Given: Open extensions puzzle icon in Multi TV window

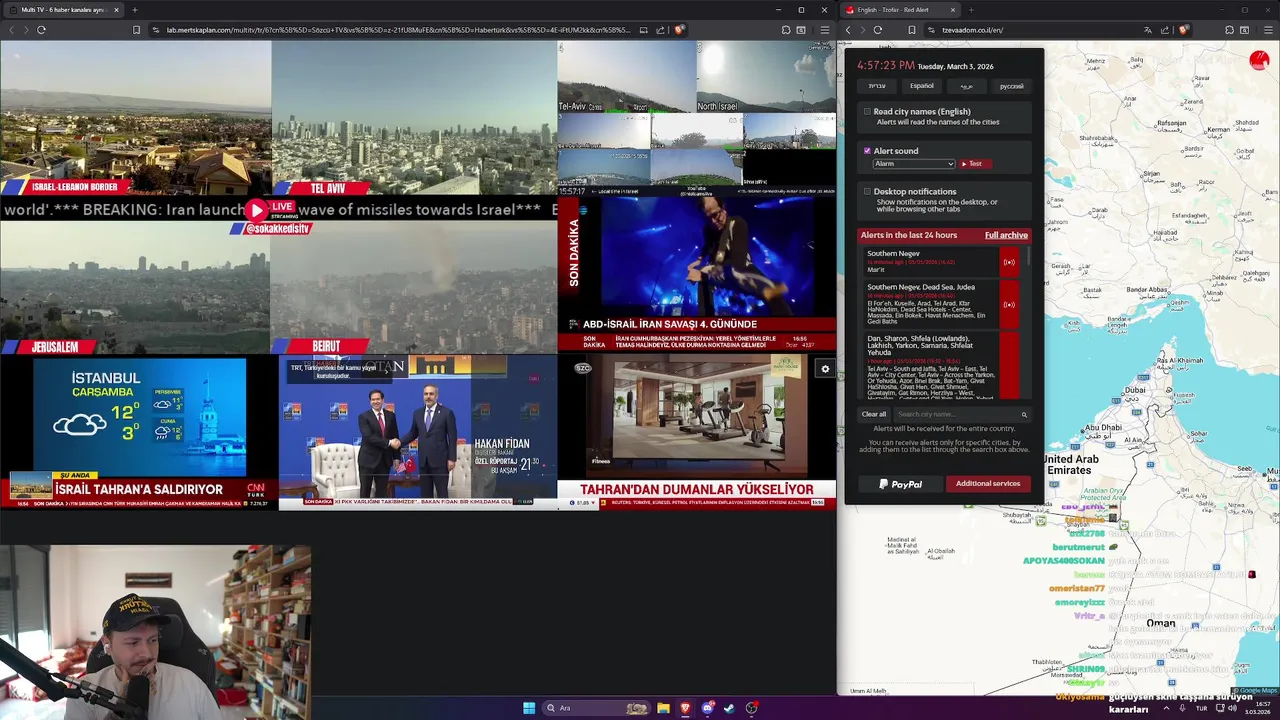Looking at the screenshot, I should pos(786,30).
